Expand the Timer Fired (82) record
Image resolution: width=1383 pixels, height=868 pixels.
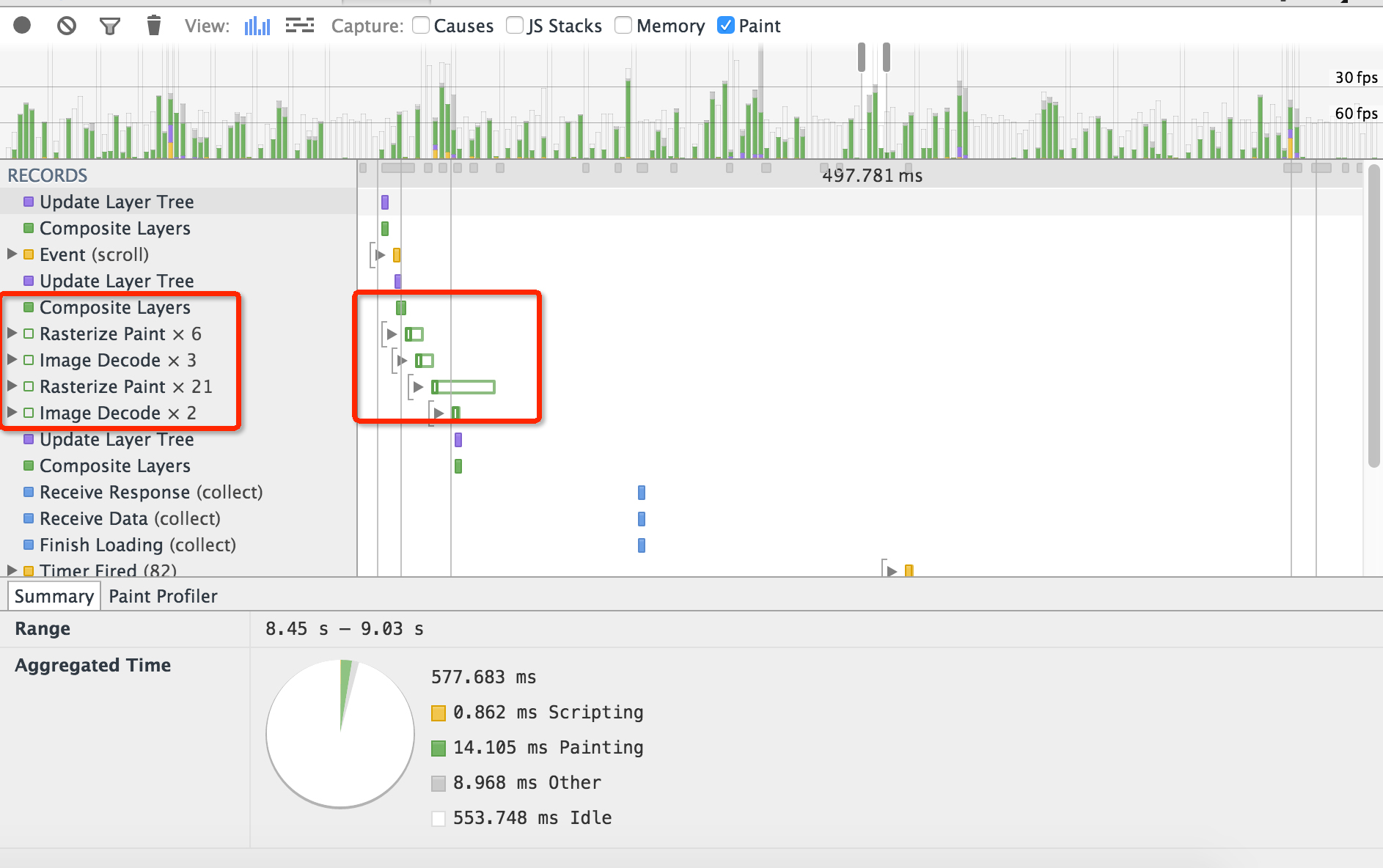12,570
